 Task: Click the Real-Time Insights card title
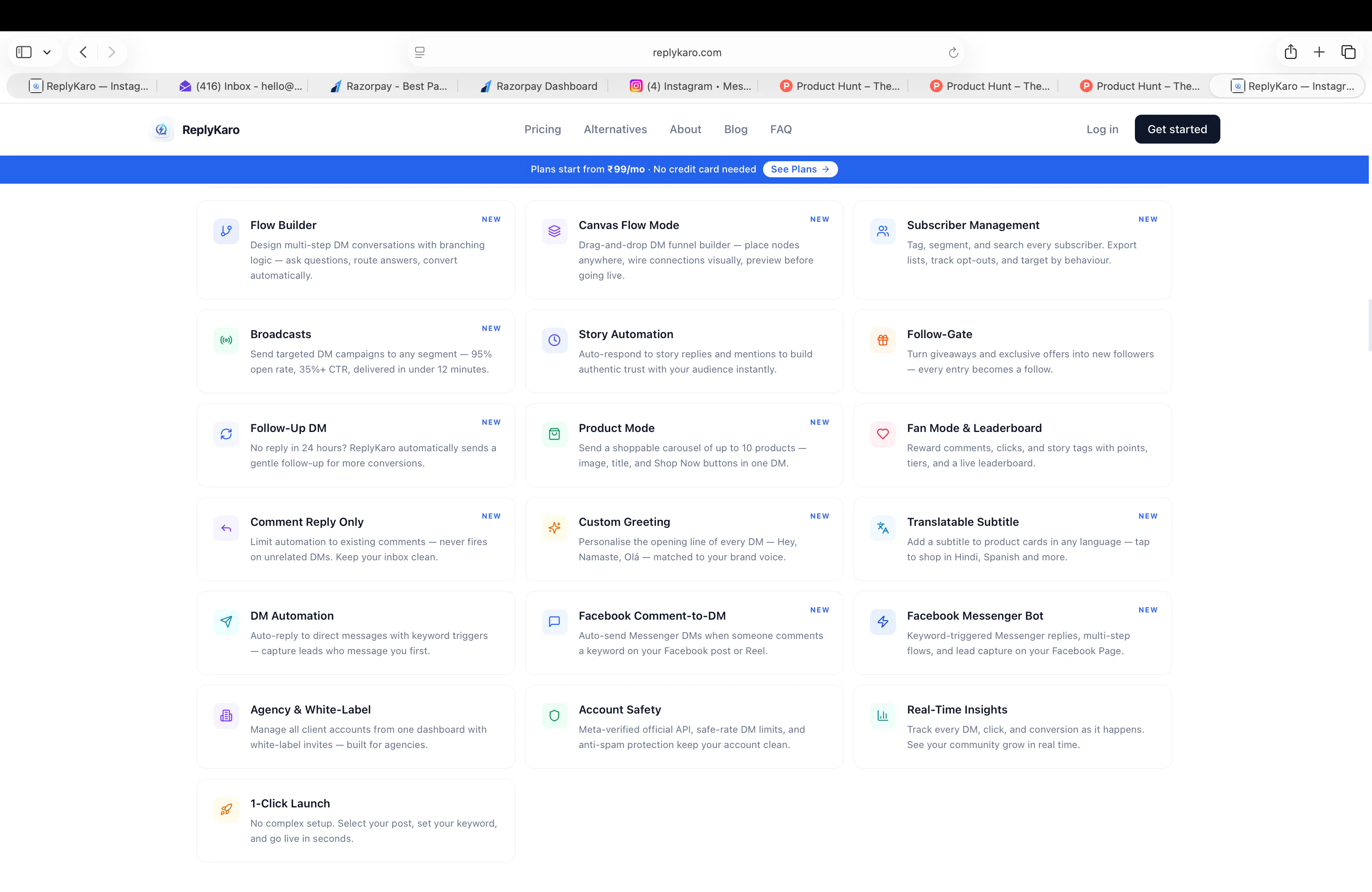pyautogui.click(x=956, y=710)
